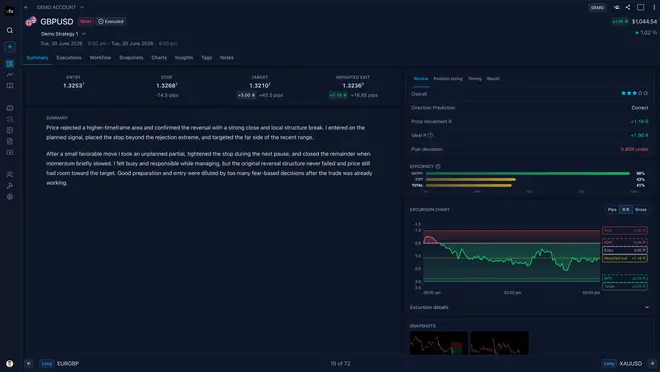Open the three-dot more options menu

pos(654,7)
